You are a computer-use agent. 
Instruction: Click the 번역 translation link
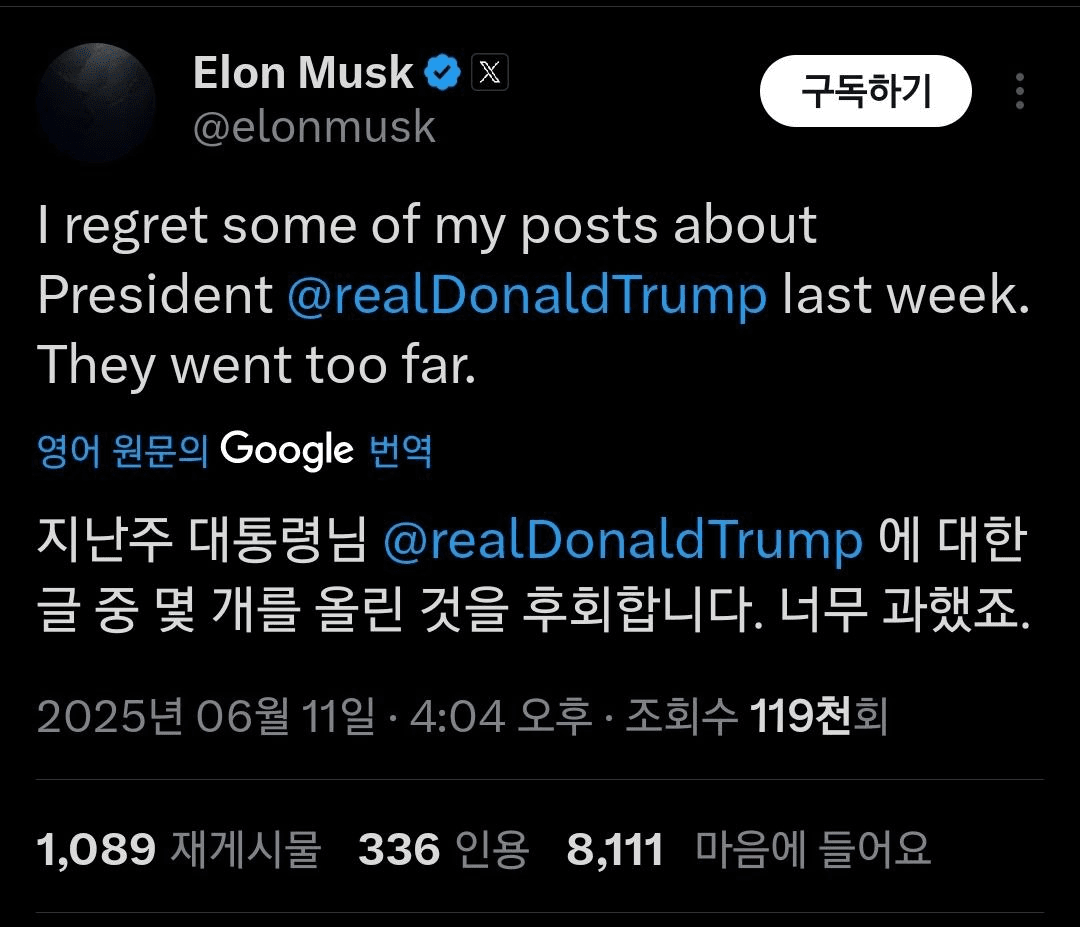(401, 451)
